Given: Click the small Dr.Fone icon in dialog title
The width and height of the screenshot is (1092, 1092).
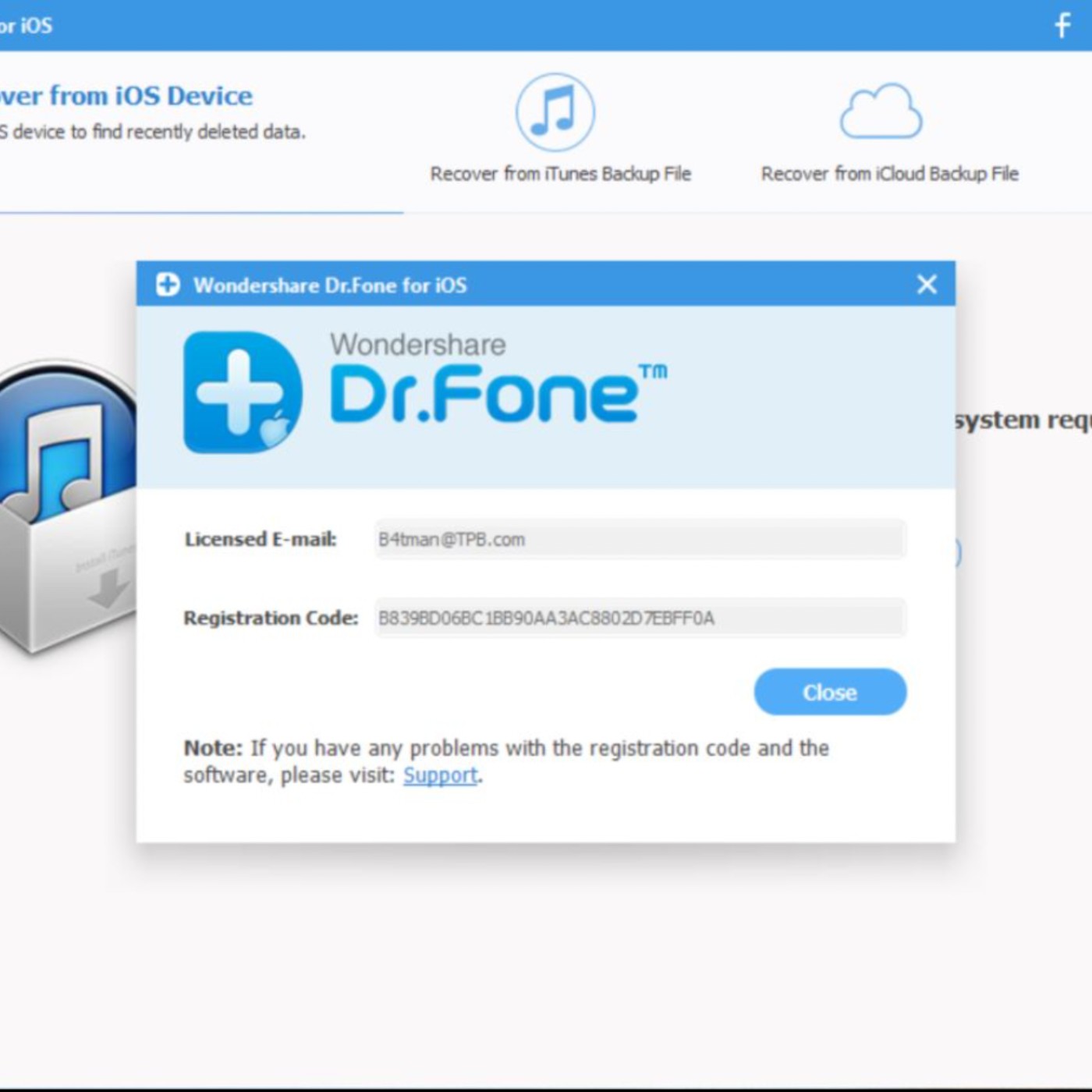Looking at the screenshot, I should [x=168, y=285].
